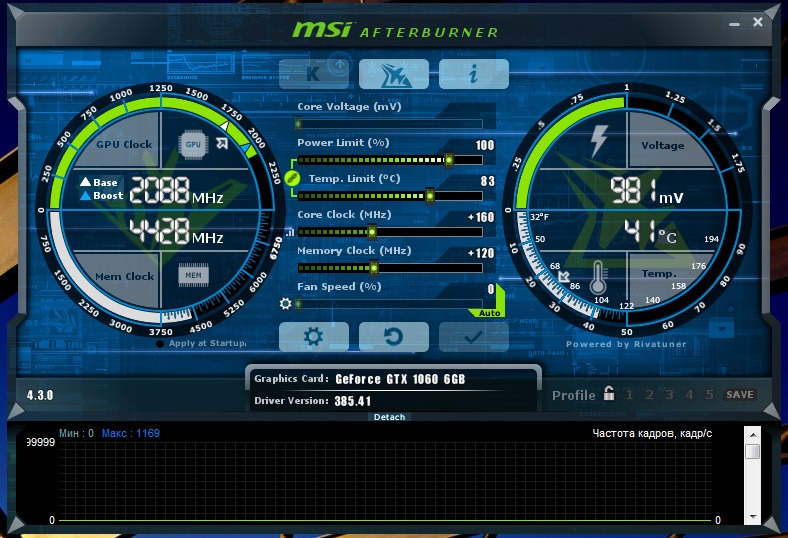The height and width of the screenshot is (538, 788).
Task: Click the Graphics Card name GeForce GTX 1060 6GB
Action: [400, 379]
